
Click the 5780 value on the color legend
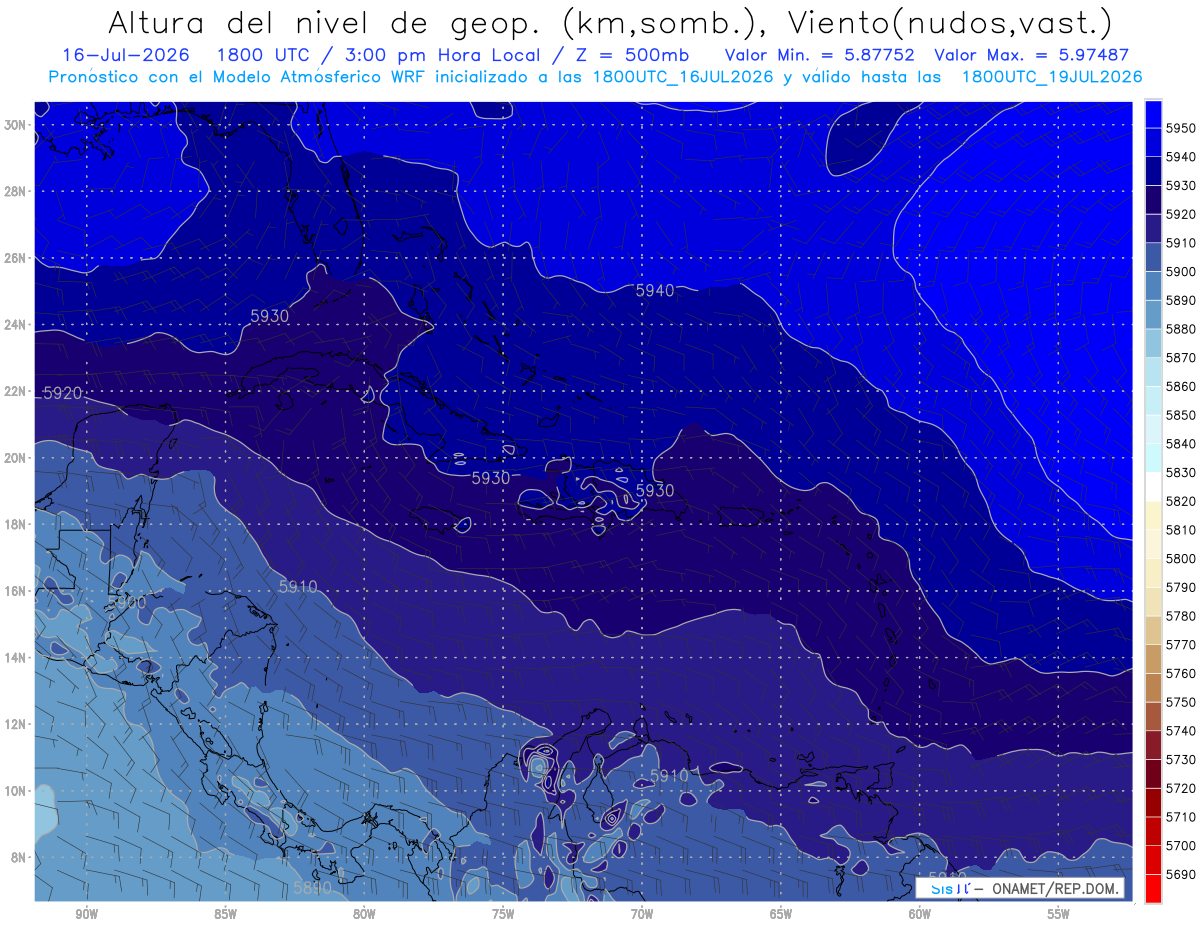coord(1181,615)
